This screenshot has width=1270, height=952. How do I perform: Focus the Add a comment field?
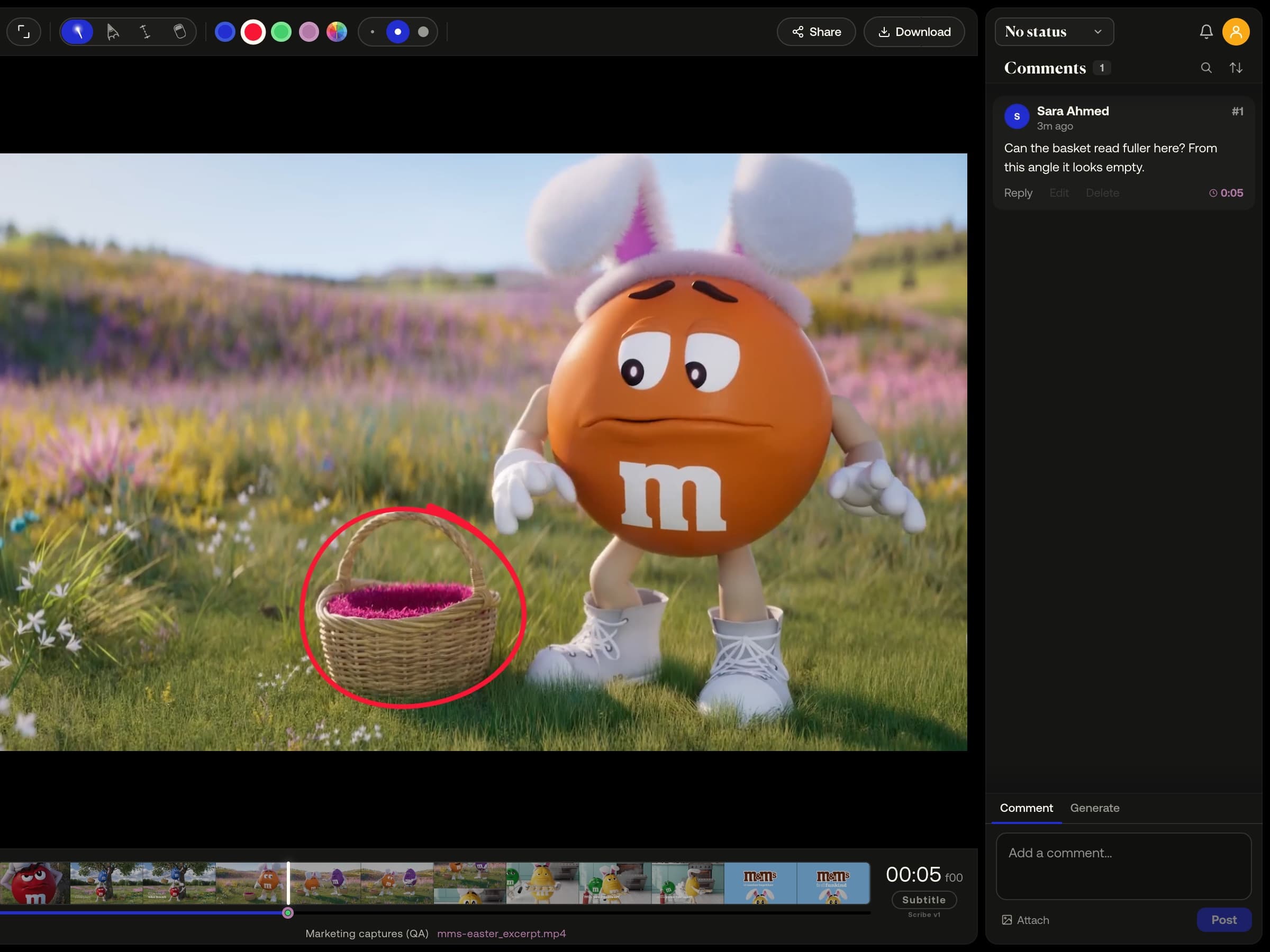[1123, 866]
